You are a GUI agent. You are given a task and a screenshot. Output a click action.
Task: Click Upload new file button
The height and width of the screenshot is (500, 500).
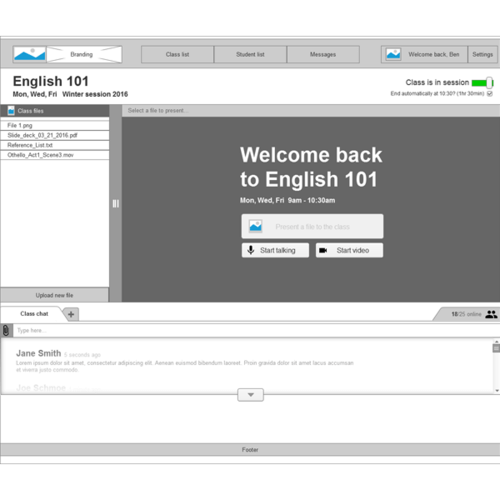(x=54, y=295)
